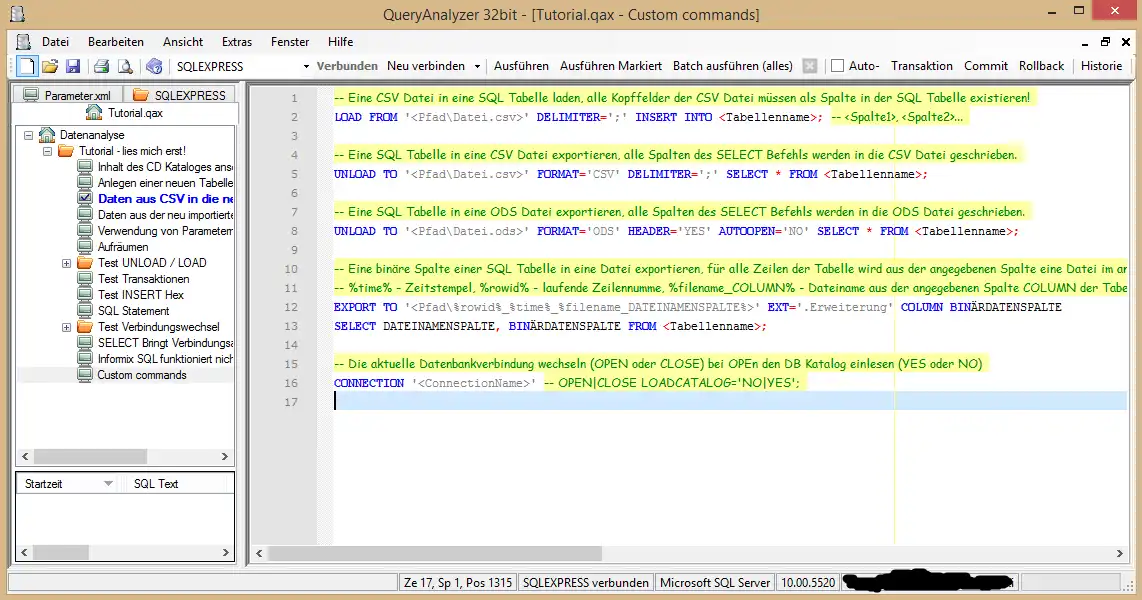Screen dimensions: 1142x600
Task: Open the Extras menu
Action: [237, 42]
